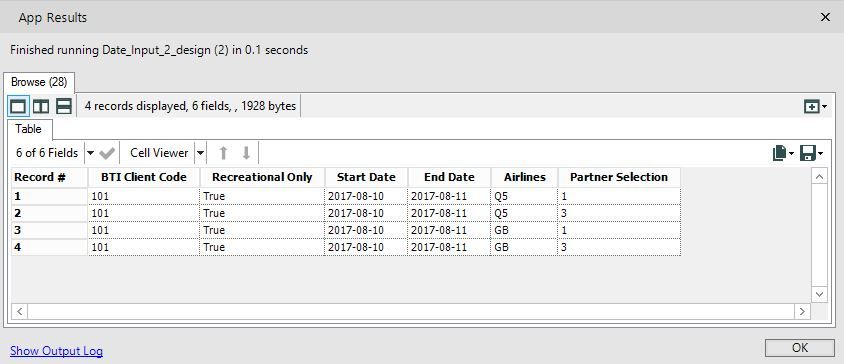Select record row 2
This screenshot has height=364, width=844.
pyautogui.click(x=50, y=214)
